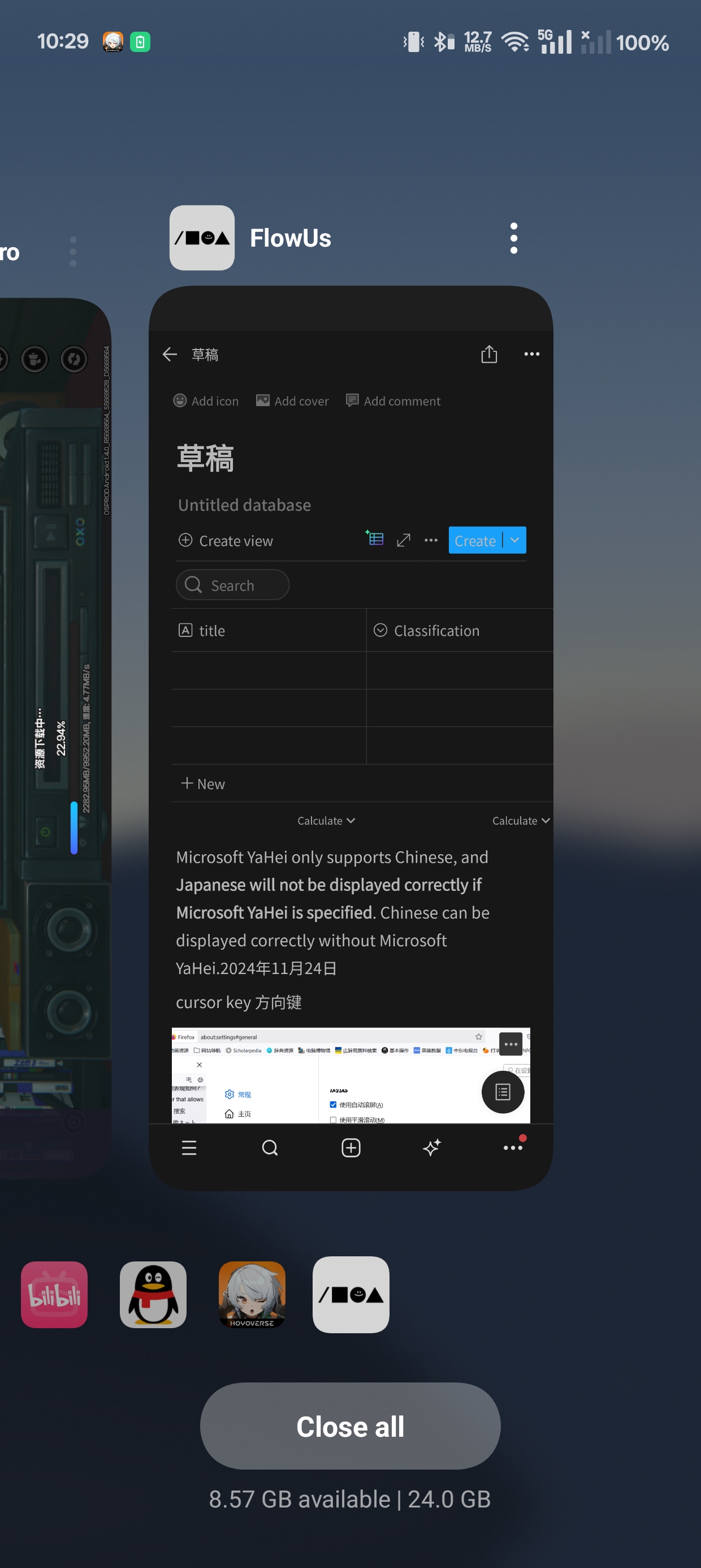Tap Close all to clear recent apps
The image size is (701, 1568).
[x=350, y=1426]
